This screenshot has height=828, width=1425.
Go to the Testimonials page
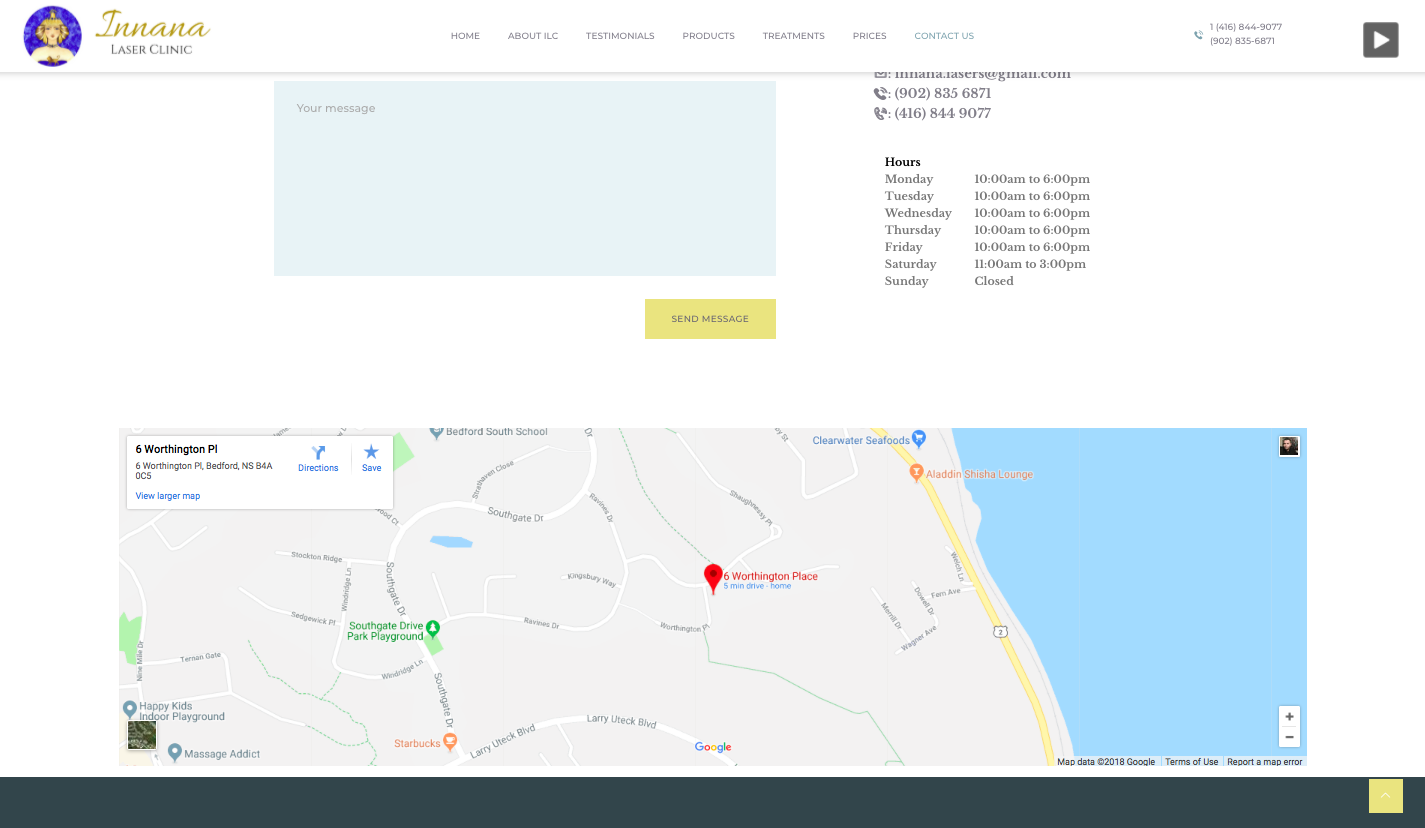620,36
